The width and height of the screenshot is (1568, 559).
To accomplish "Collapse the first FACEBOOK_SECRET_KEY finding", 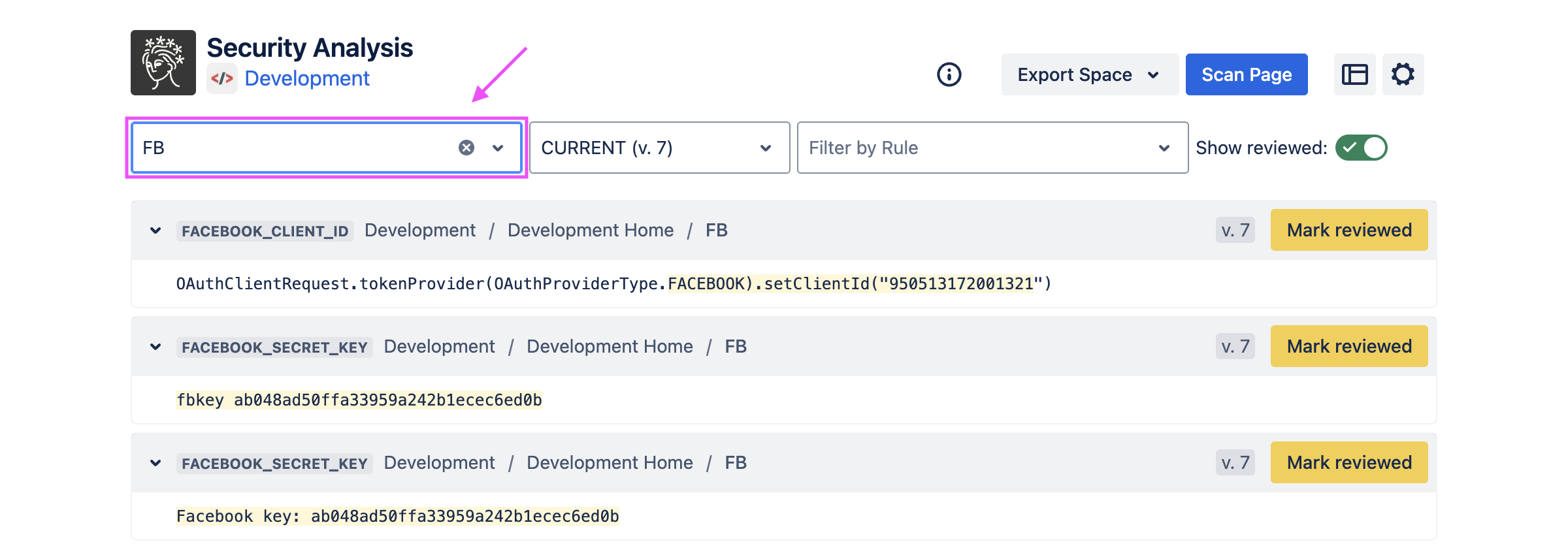I will click(155, 347).
